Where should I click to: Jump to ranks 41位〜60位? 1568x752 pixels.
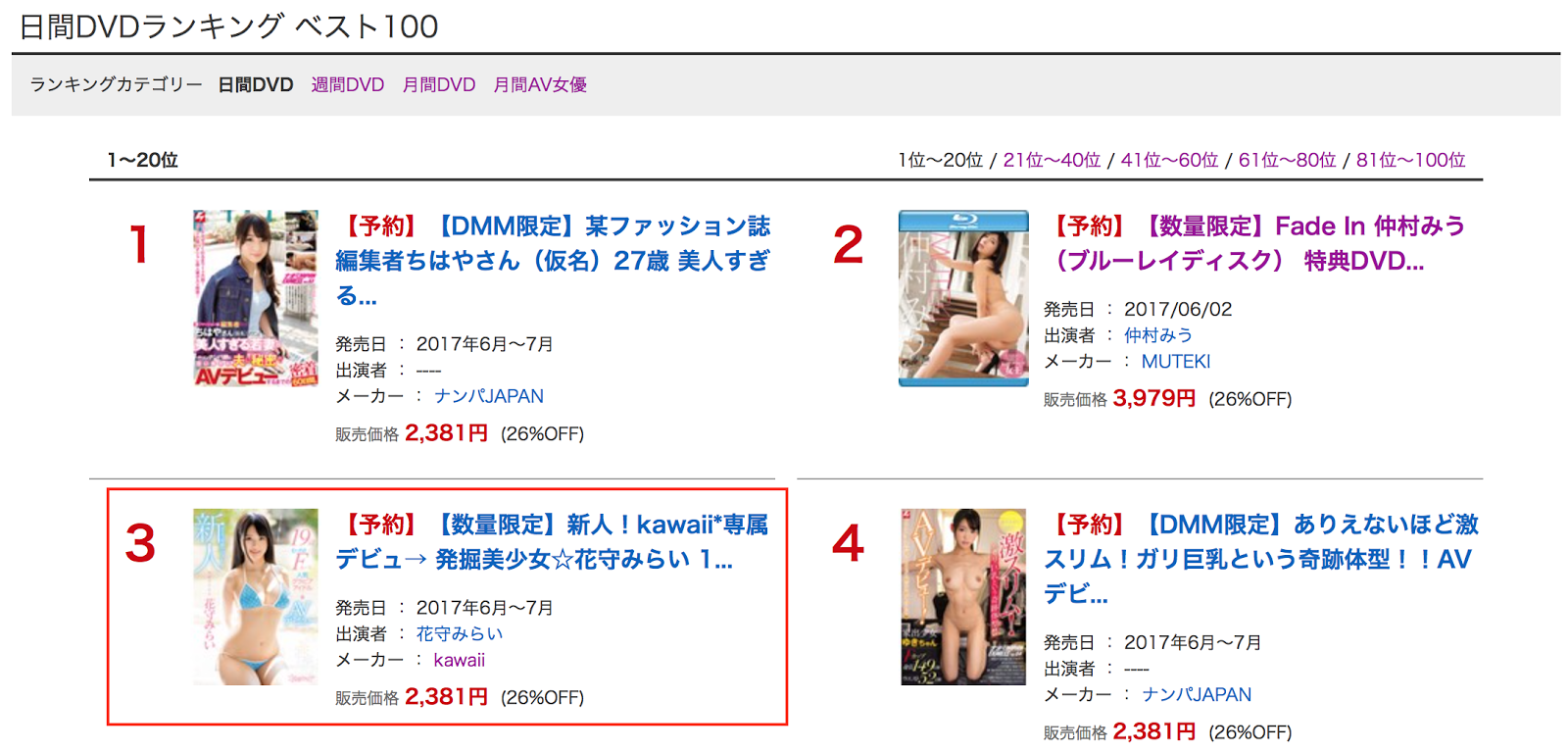tap(1169, 160)
